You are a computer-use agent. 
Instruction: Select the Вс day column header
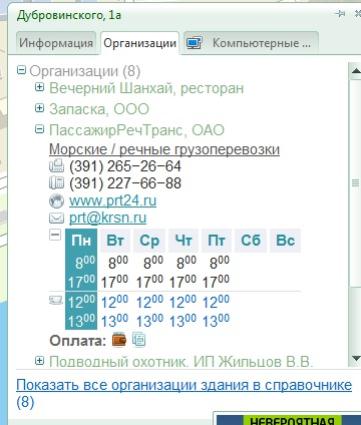(285, 240)
